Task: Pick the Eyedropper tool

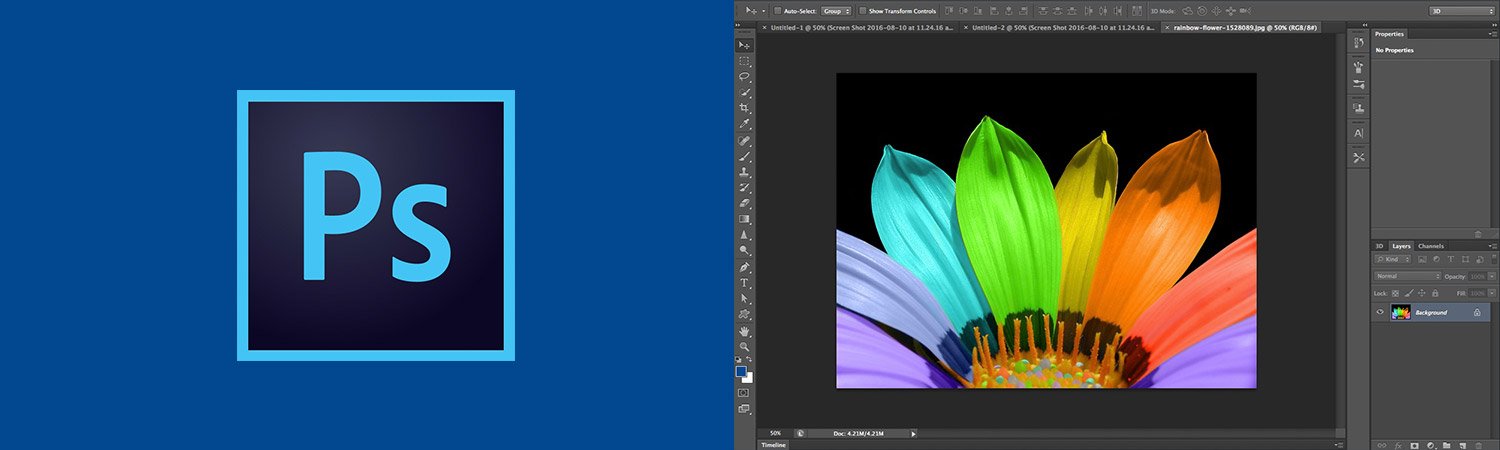Action: (x=744, y=124)
